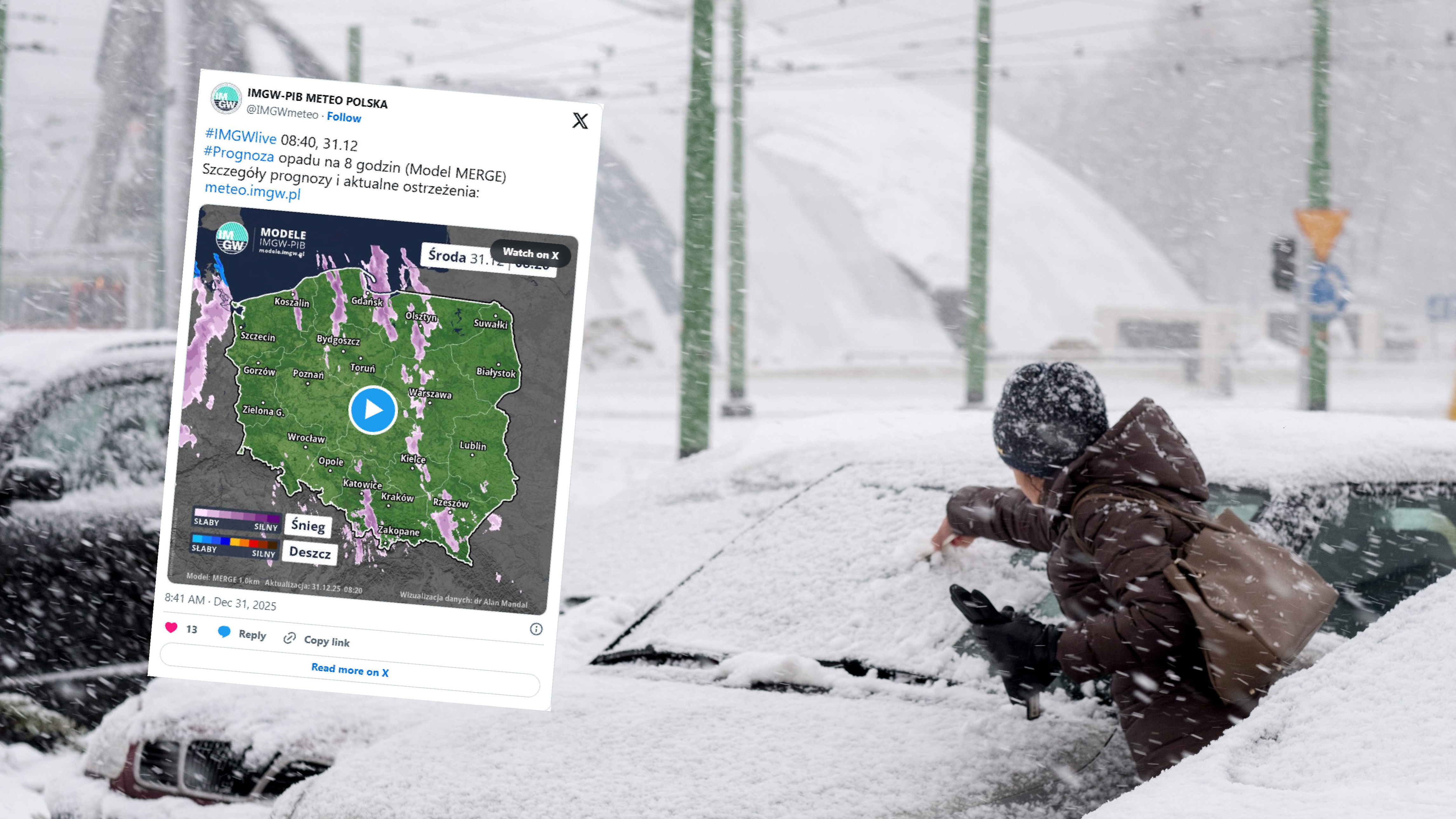
Task: Click the Śnieg legend label
Action: (x=308, y=526)
